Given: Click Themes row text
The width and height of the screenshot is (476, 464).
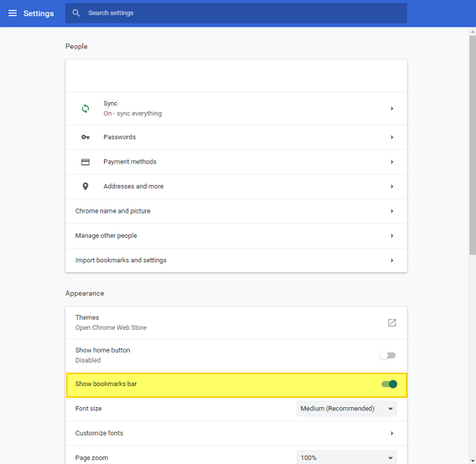Looking at the screenshot, I should point(87,317).
